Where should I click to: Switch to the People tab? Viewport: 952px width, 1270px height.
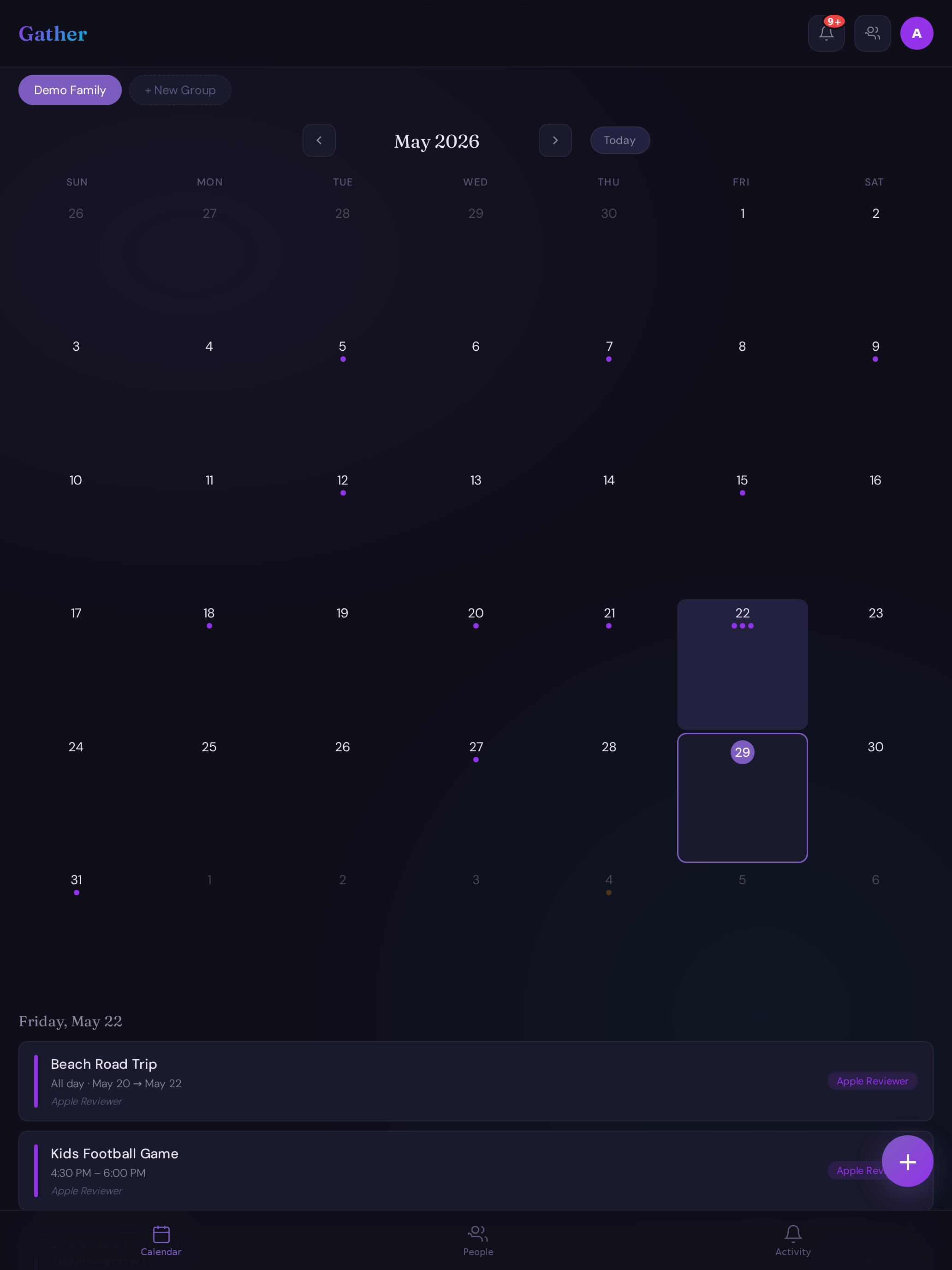click(478, 1241)
